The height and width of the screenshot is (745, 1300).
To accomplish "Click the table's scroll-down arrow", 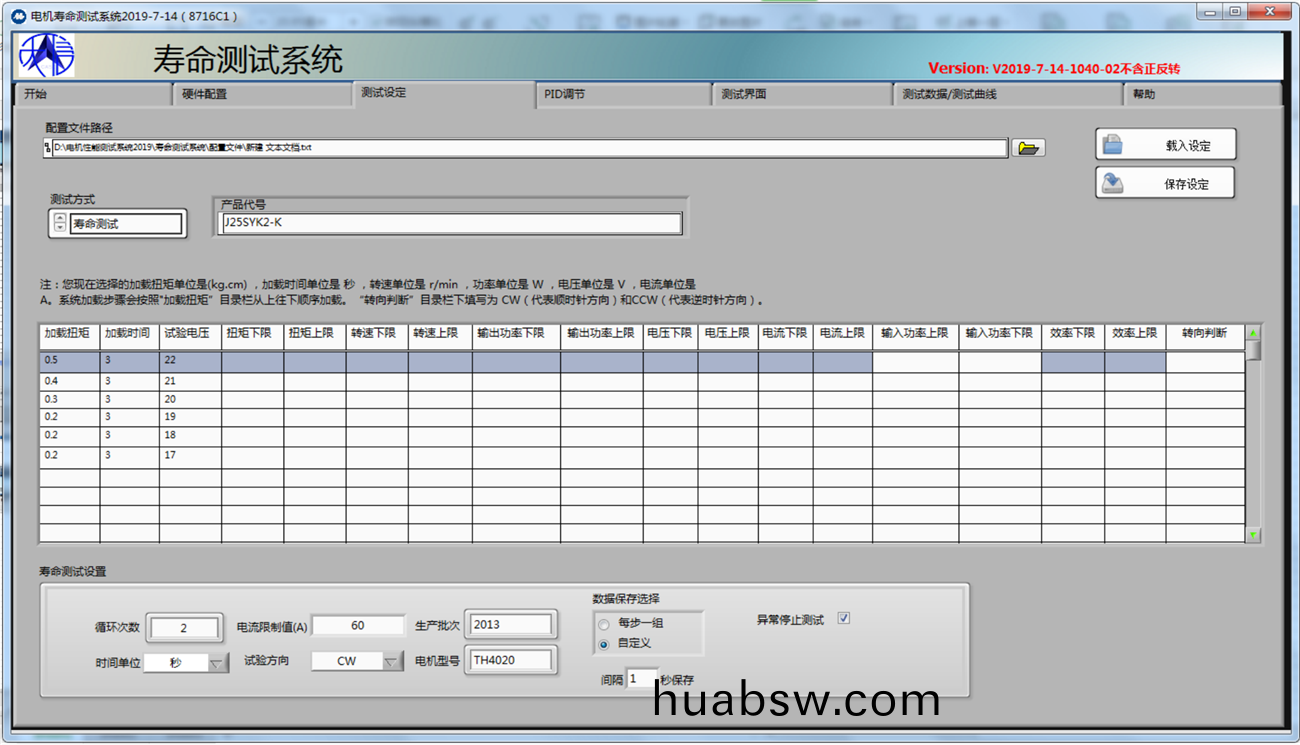I will [x=1253, y=536].
